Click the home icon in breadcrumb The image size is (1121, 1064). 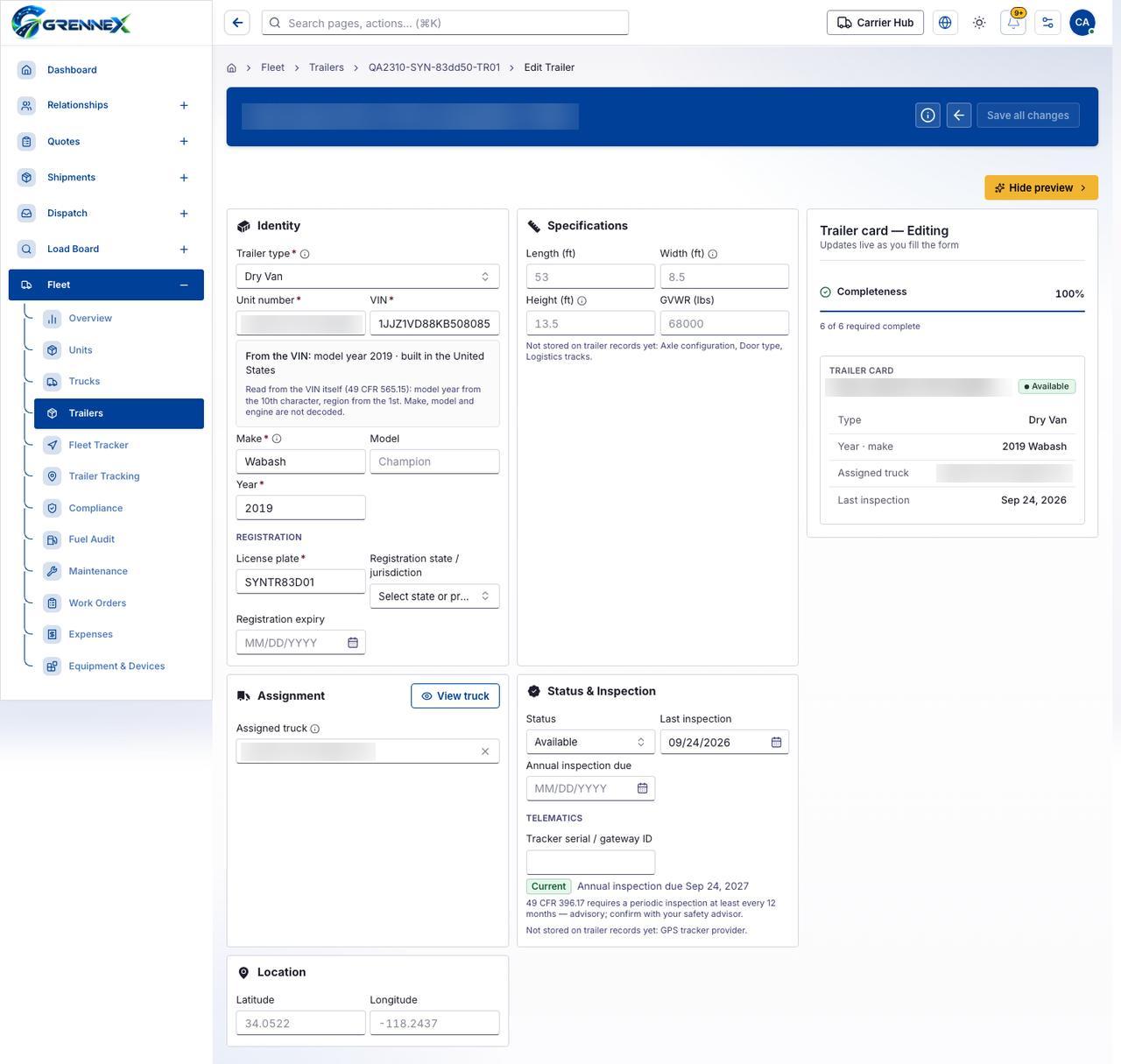coord(231,67)
